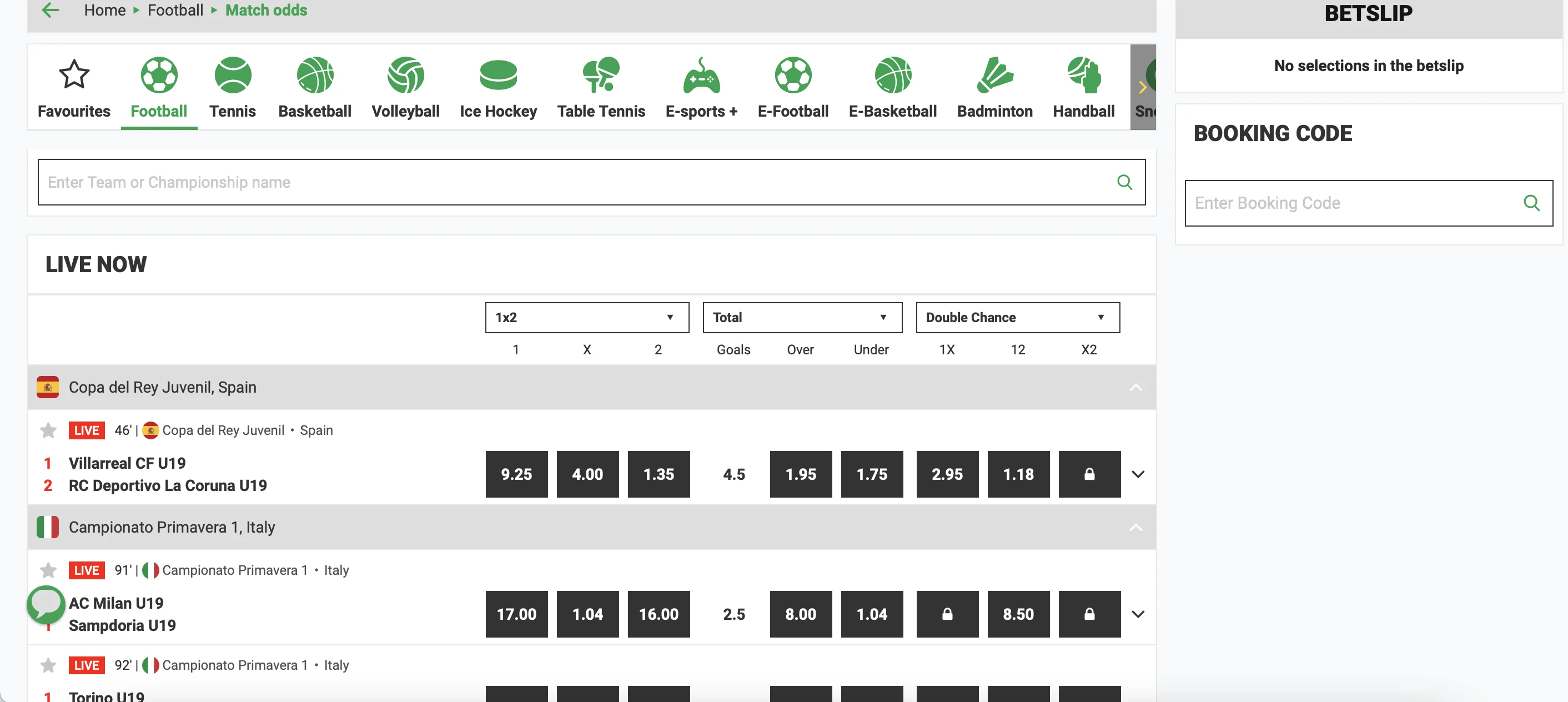Select Over 2.5 goals at 8.00
This screenshot has height=702, width=1568.
tap(801, 614)
